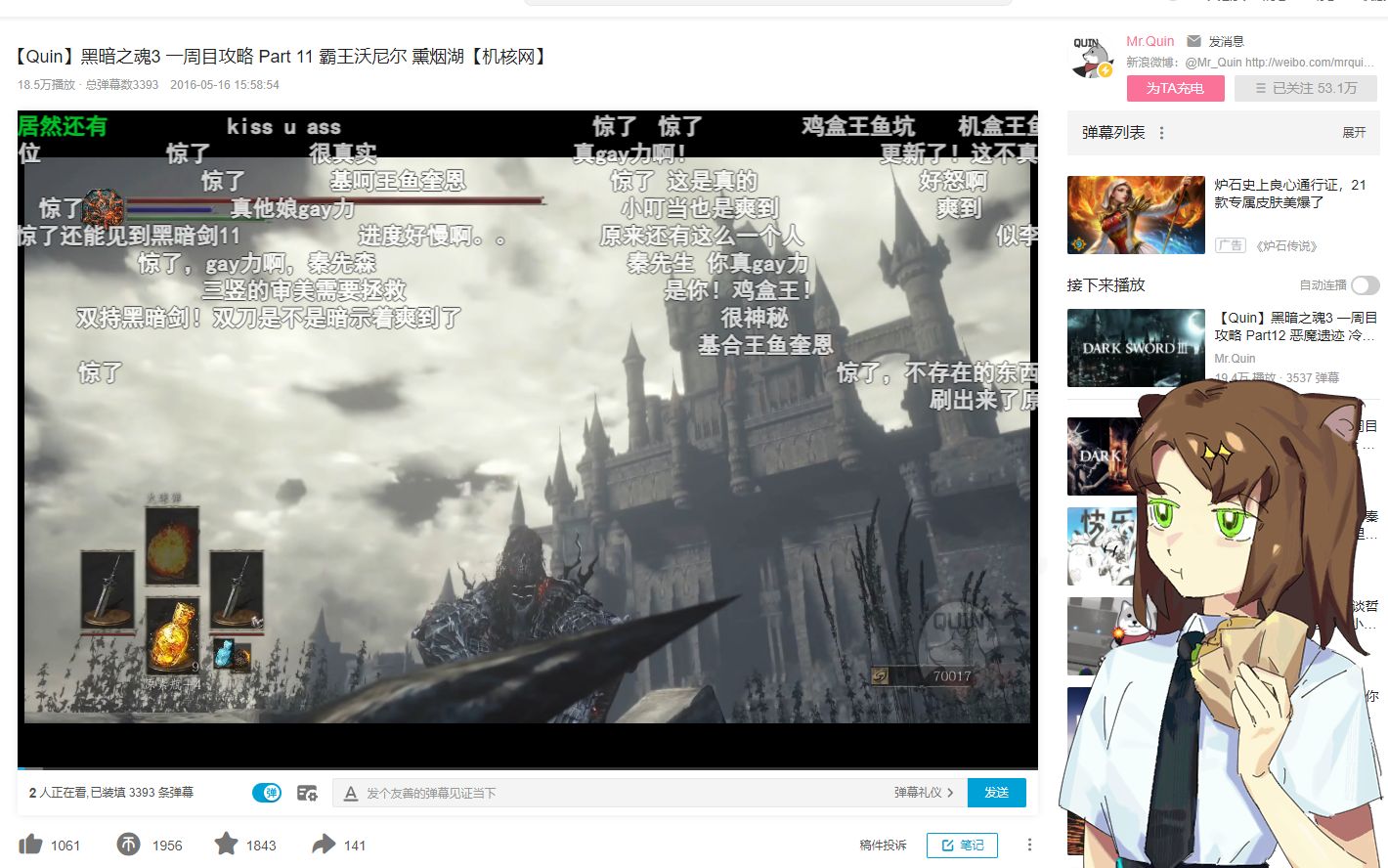Send the danmaku with 发送 button
This screenshot has width=1388, height=868.
[996, 793]
